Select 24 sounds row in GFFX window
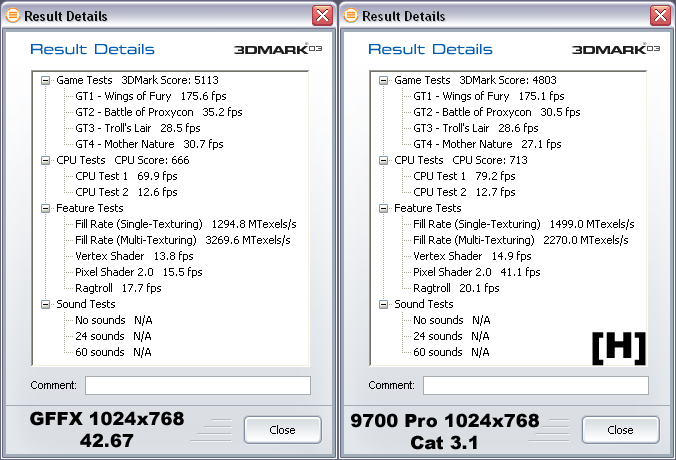The height and width of the screenshot is (460, 676). coord(113,336)
